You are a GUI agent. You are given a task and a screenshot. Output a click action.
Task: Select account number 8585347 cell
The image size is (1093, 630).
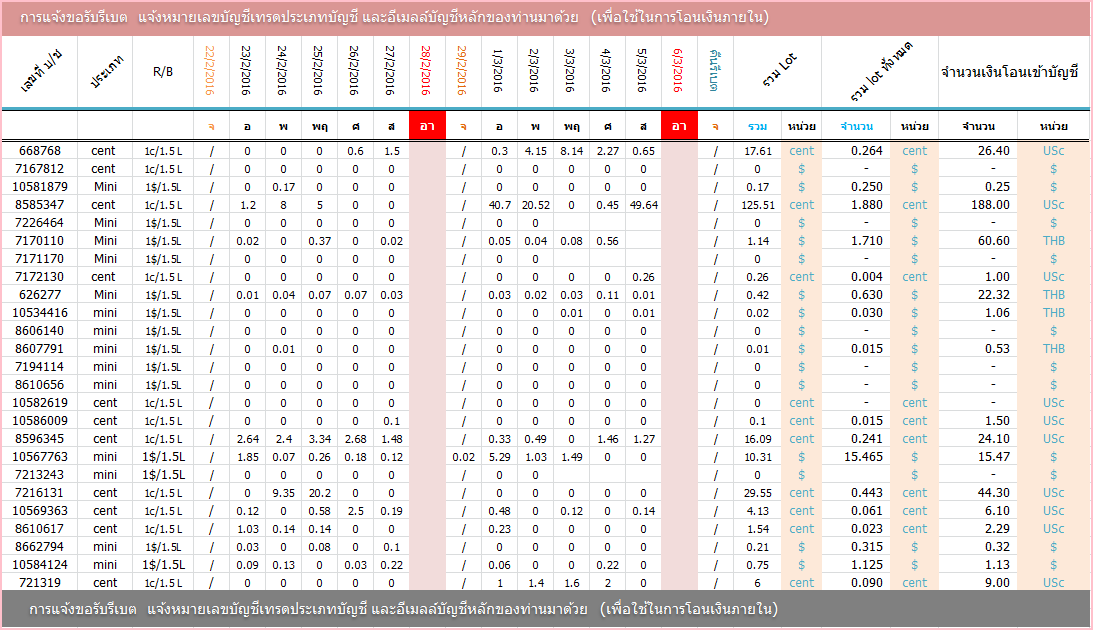pos(40,205)
